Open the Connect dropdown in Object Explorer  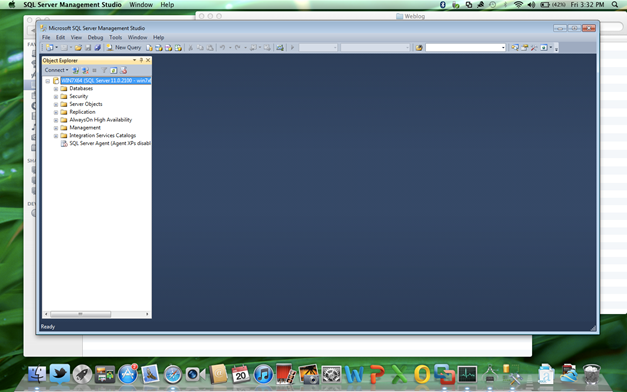click(56, 70)
